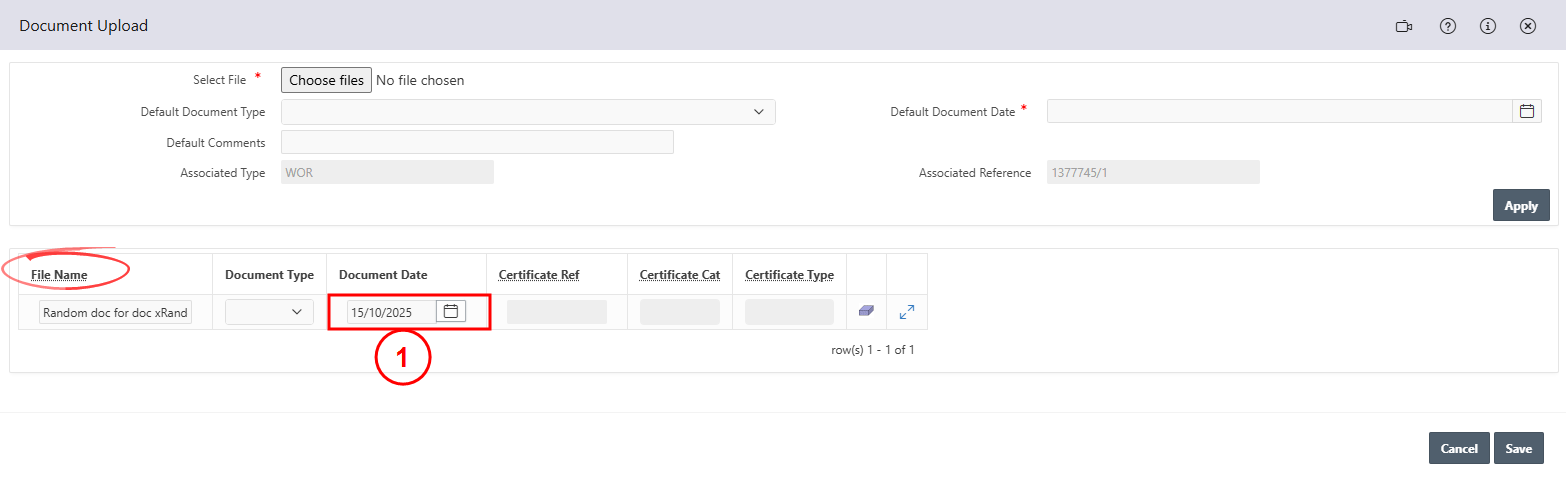Click the video camera icon in header
1566x484 pixels.
tap(1403, 26)
